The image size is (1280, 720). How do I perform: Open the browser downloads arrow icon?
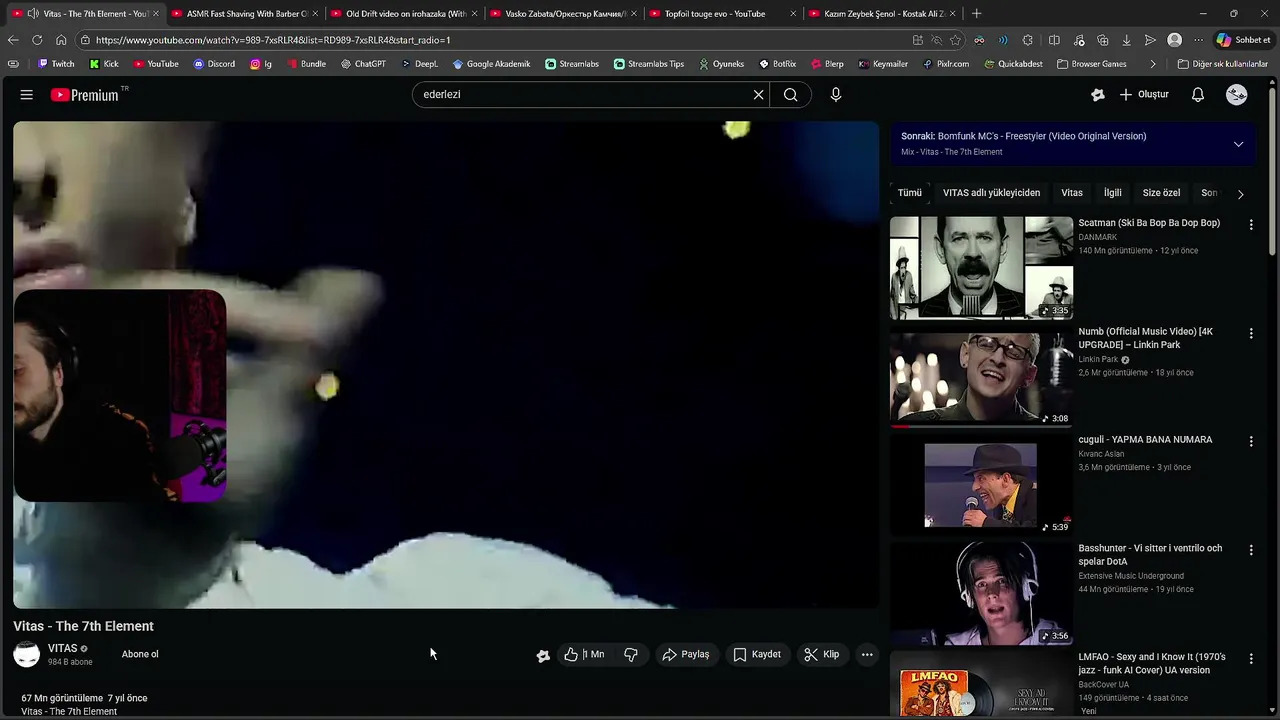coord(1126,40)
